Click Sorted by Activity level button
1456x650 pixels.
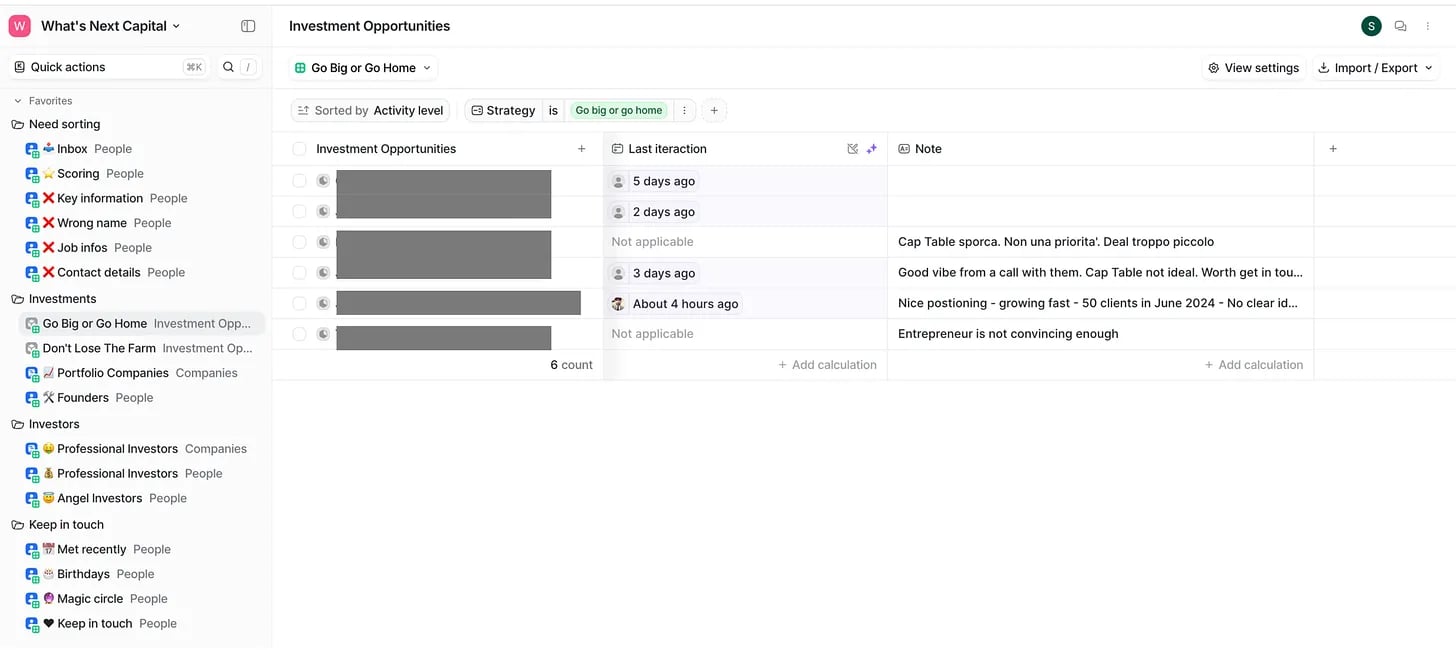(370, 111)
